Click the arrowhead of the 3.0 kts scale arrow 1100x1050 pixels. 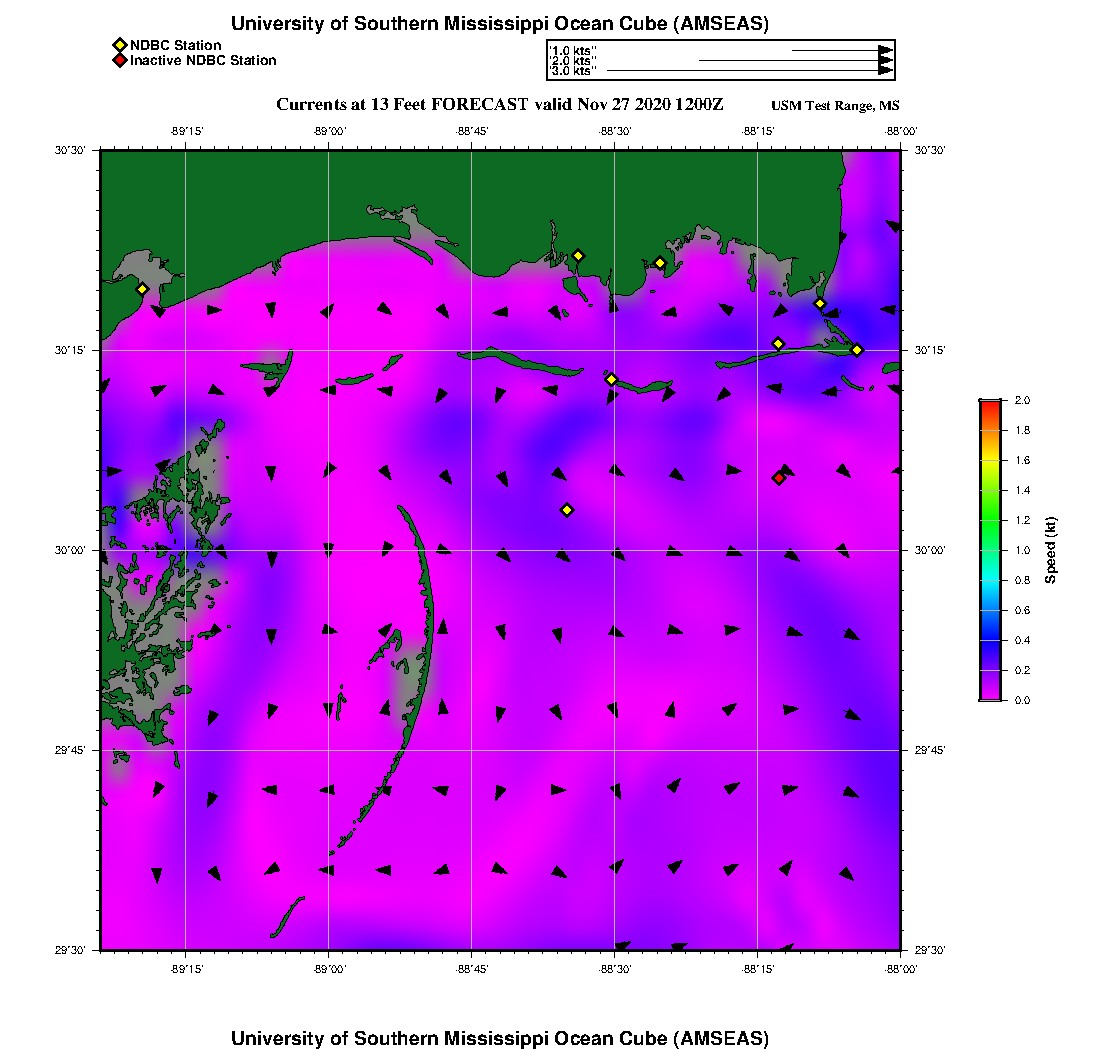(x=885, y=71)
